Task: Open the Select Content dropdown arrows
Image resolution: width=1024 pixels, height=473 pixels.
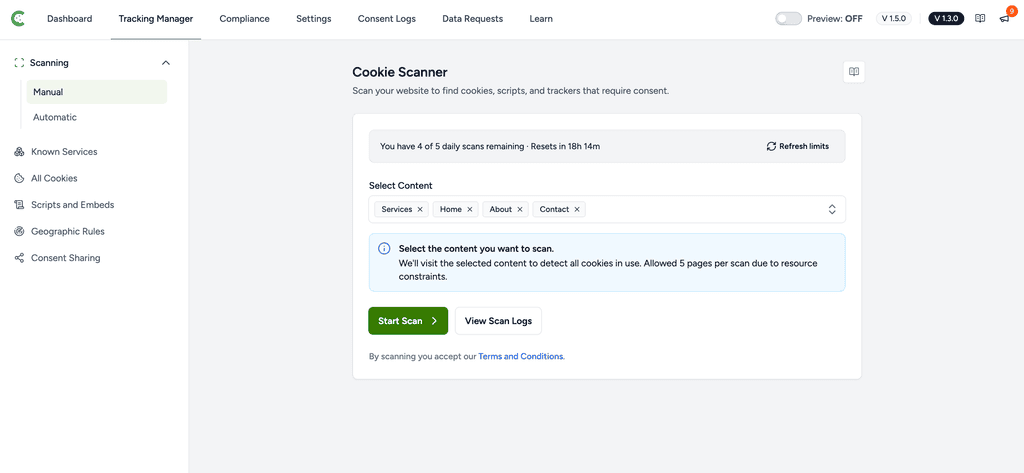Action: tap(832, 210)
